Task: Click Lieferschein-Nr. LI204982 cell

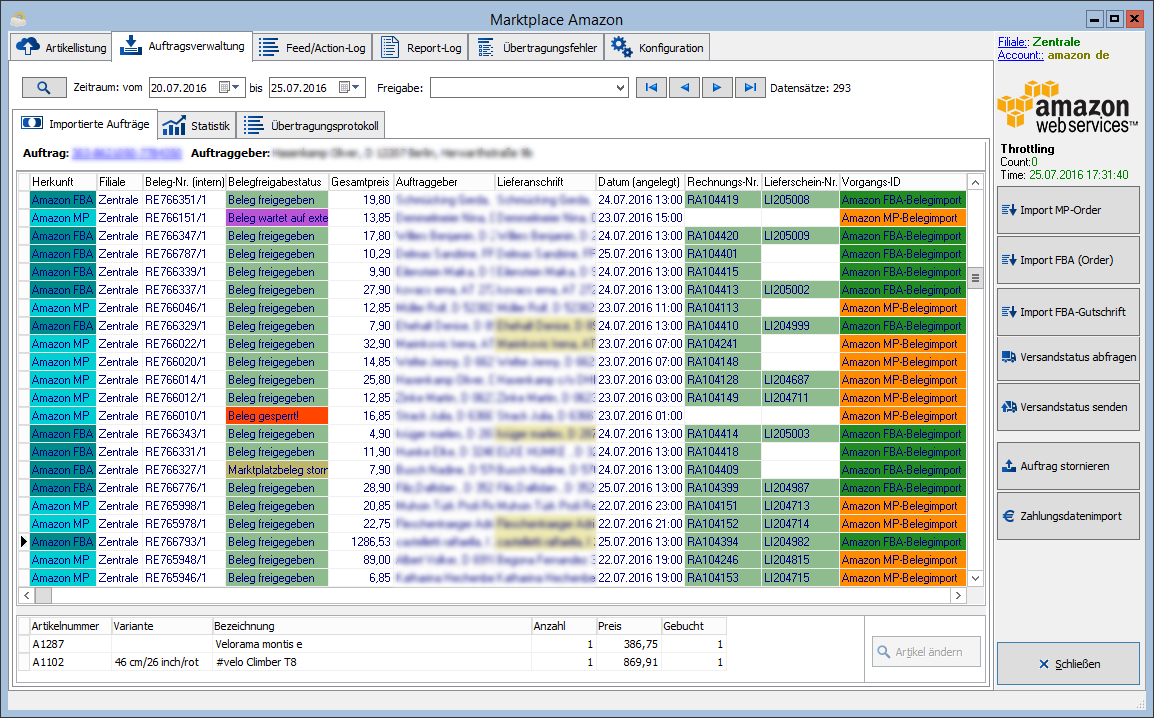Action: (x=800, y=542)
